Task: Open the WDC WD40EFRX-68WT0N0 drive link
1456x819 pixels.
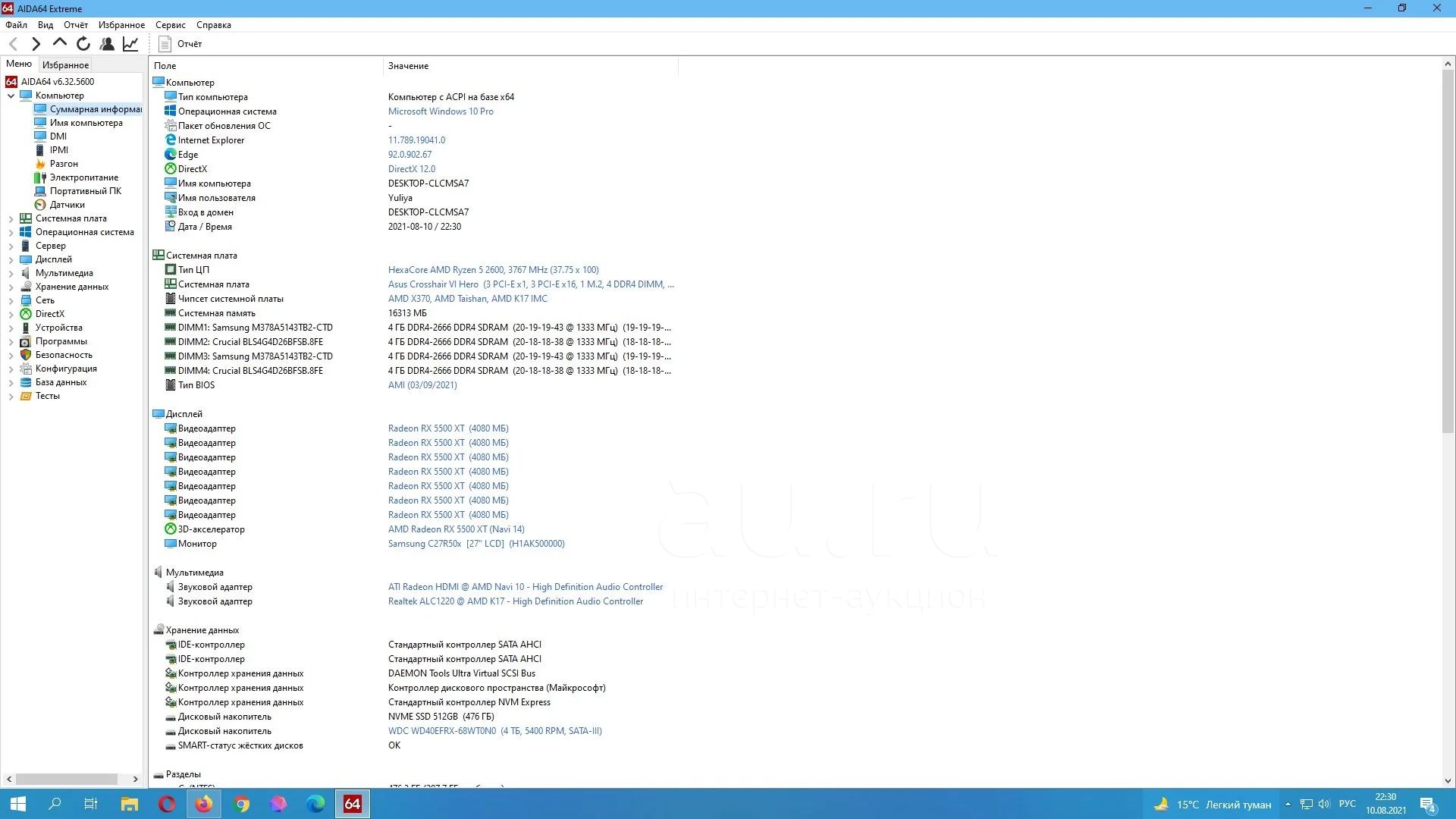Action: click(x=494, y=731)
